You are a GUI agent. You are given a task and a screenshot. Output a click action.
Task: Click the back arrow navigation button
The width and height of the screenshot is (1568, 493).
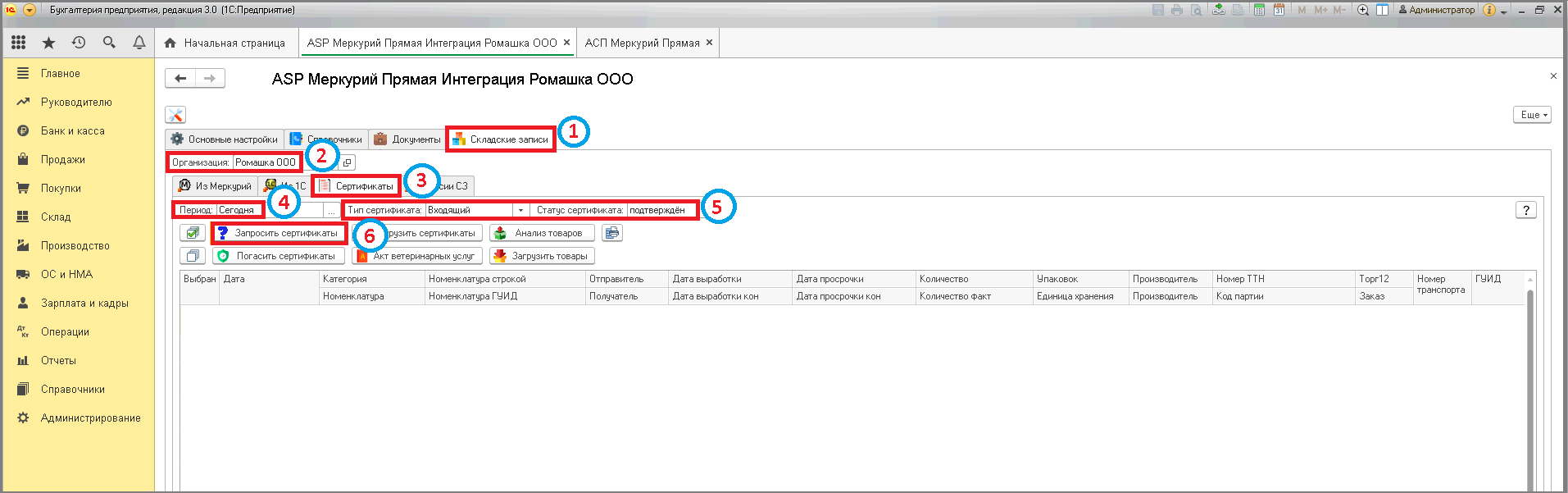click(x=180, y=78)
